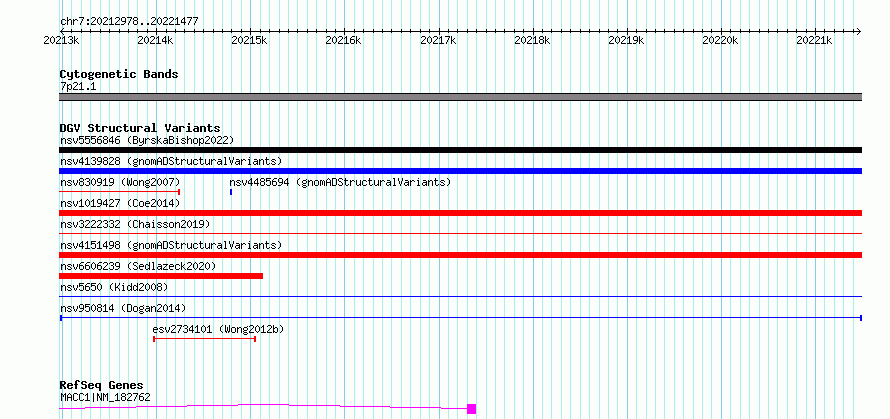Click the 20221k ruler tick label
890x419 pixels.
point(815,40)
